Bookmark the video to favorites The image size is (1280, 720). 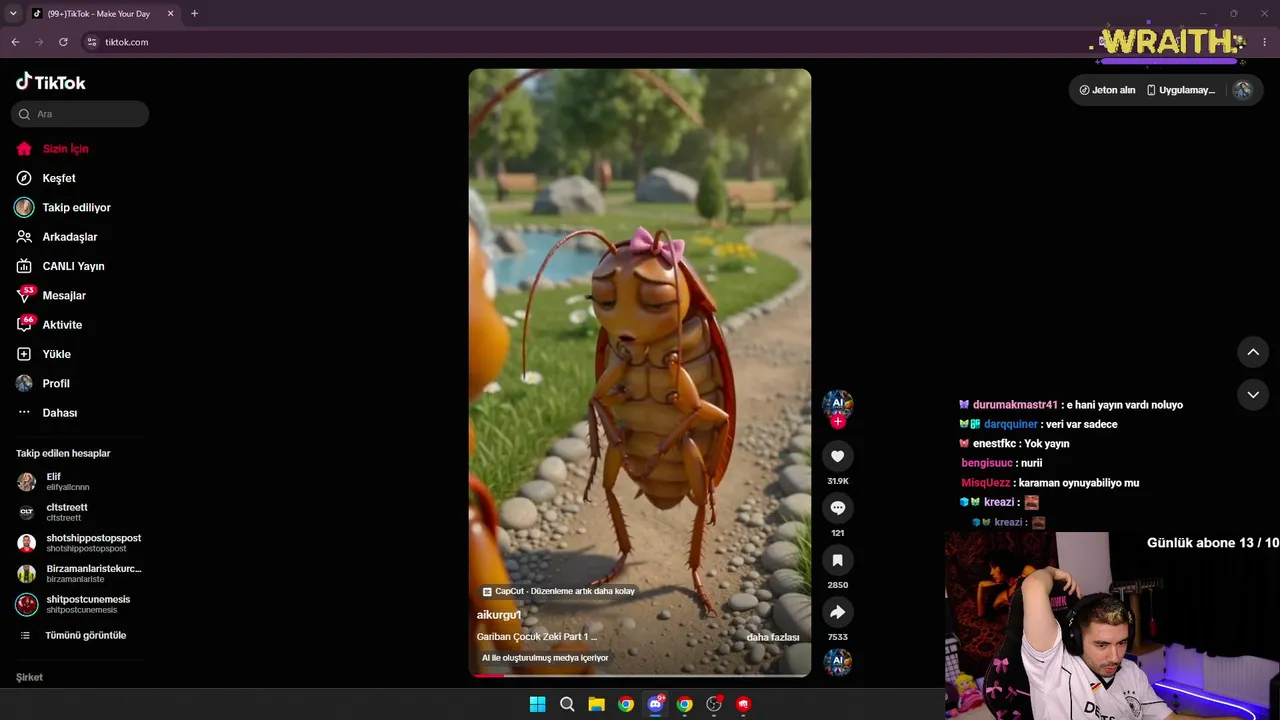coord(838,560)
